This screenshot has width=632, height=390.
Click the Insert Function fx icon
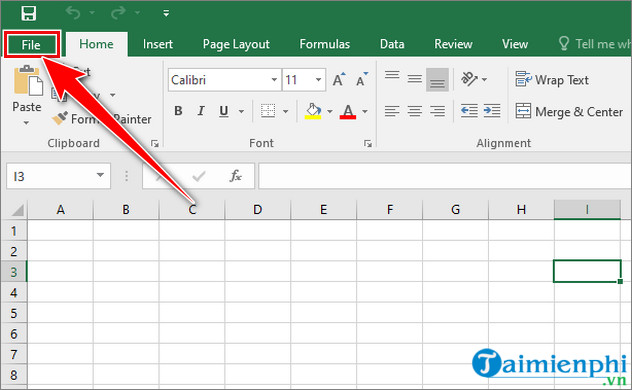tap(235, 176)
